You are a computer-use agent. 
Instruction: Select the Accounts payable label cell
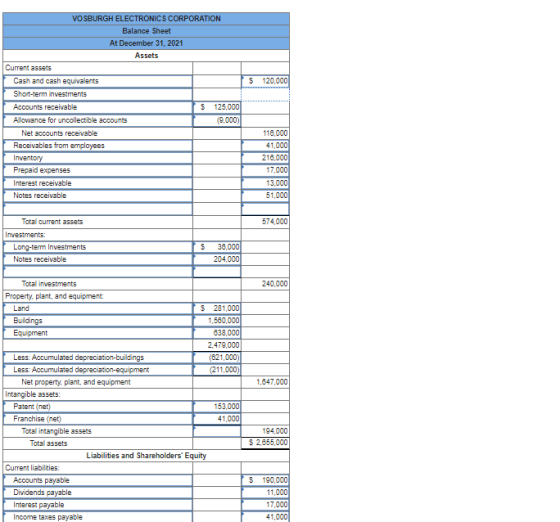pyautogui.click(x=98, y=481)
